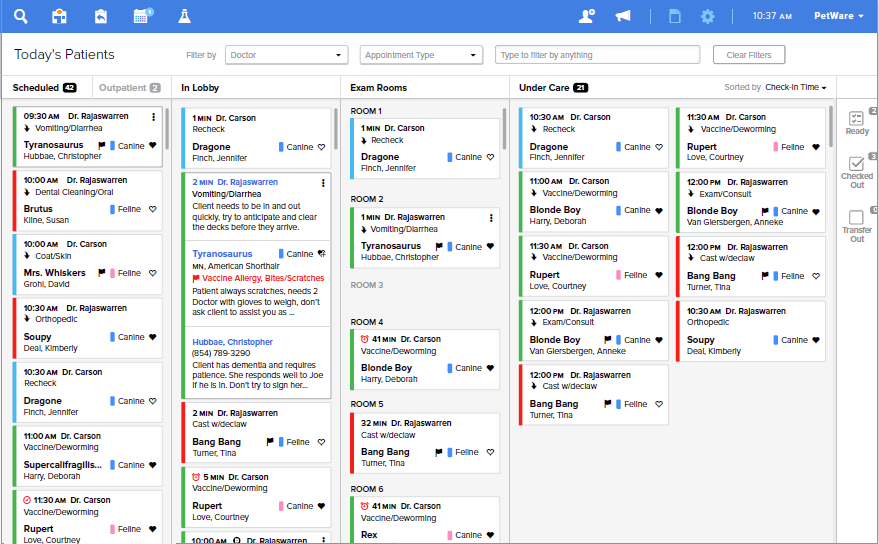The height and width of the screenshot is (544, 879).
Task: Click the flag icon on scheduled Mrs. Whiskers card
Action: [x=101, y=273]
